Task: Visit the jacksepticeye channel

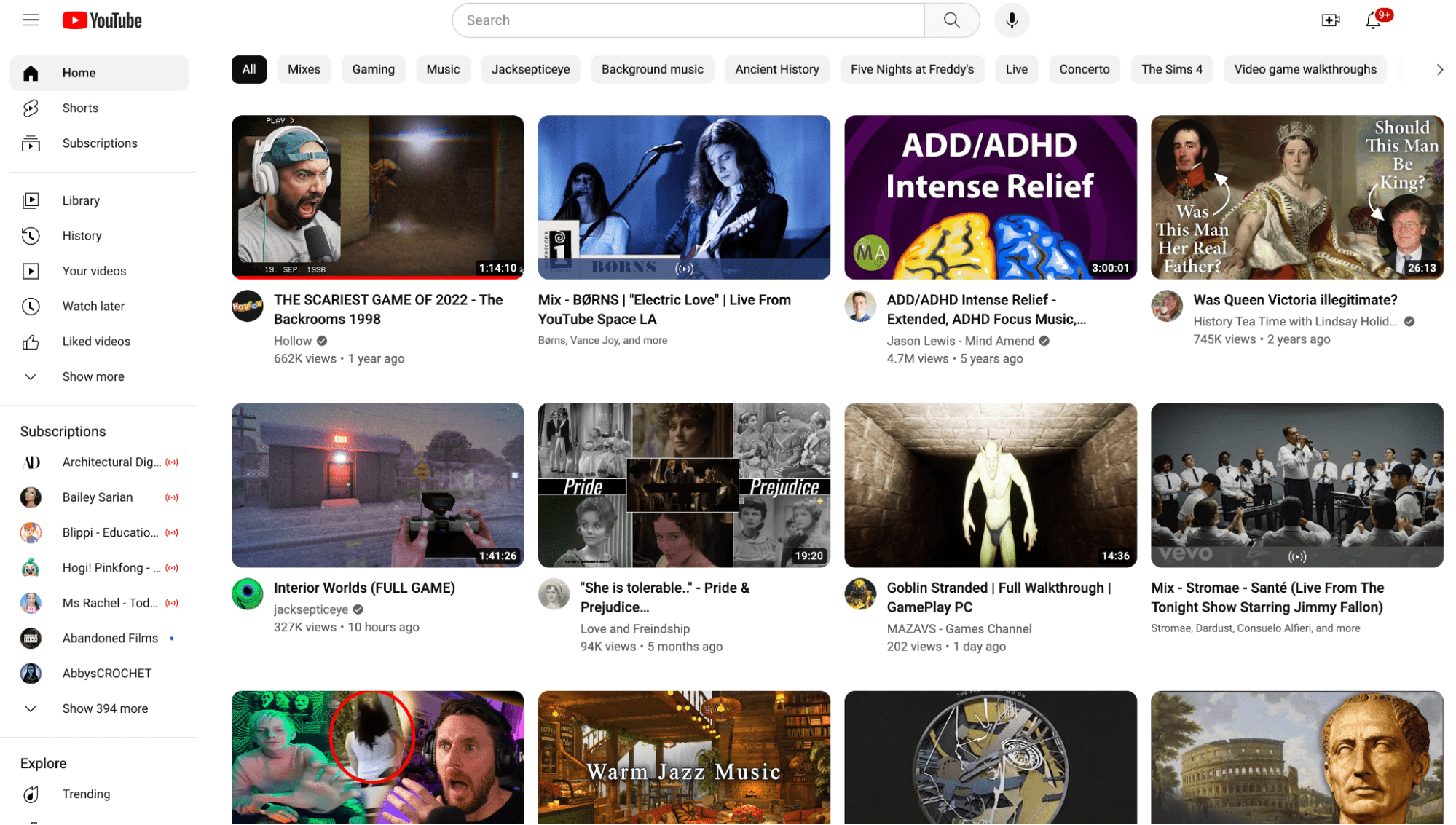Action: point(312,609)
